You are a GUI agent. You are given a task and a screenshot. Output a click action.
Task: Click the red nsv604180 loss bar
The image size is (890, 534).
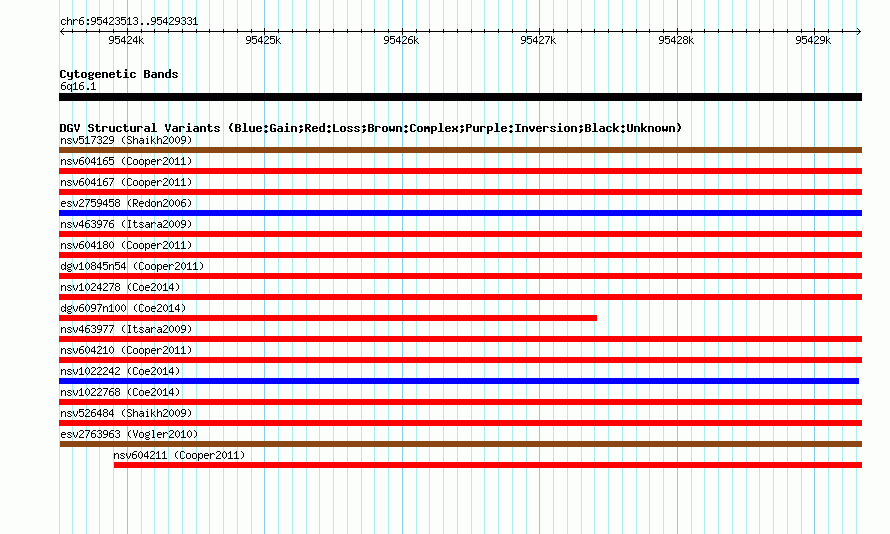[x=460, y=255]
